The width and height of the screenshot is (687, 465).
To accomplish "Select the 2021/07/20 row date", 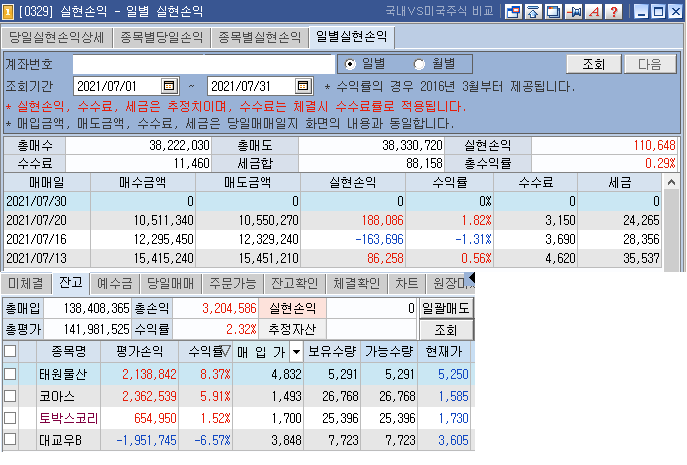I will pyautogui.click(x=36, y=220).
